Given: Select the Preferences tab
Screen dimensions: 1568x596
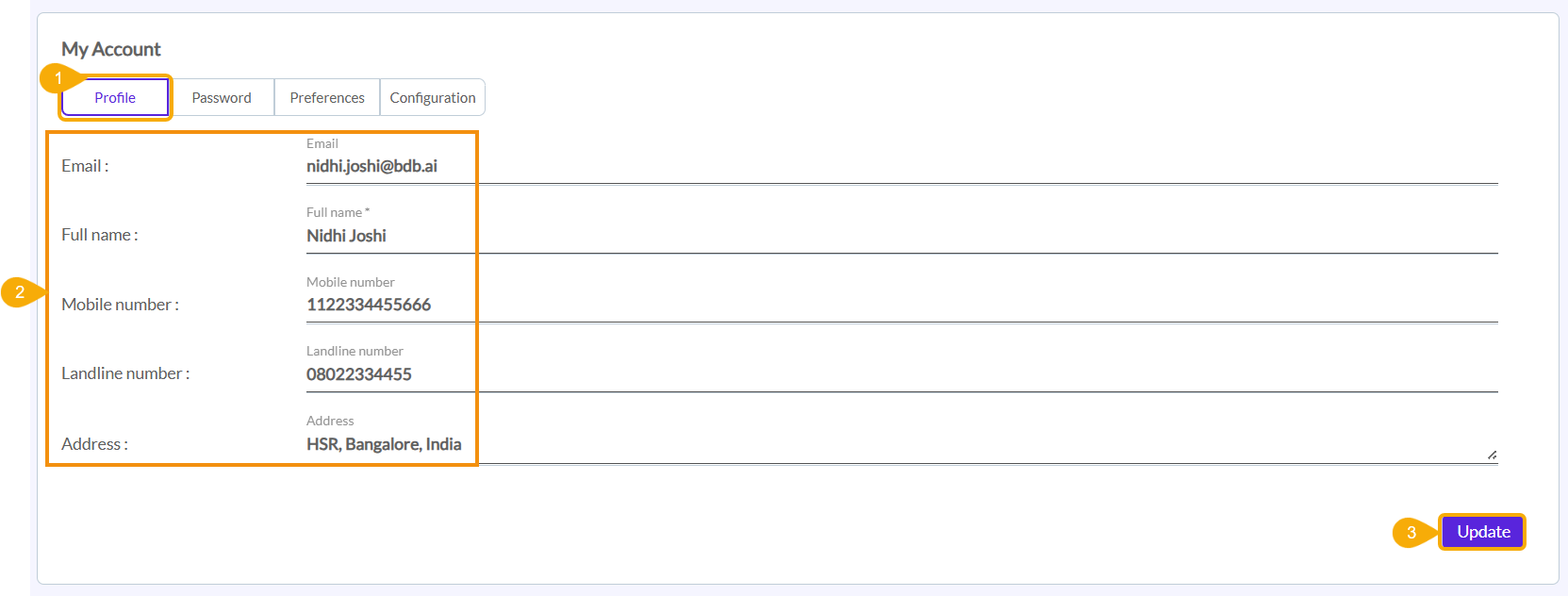Looking at the screenshot, I should 327,98.
